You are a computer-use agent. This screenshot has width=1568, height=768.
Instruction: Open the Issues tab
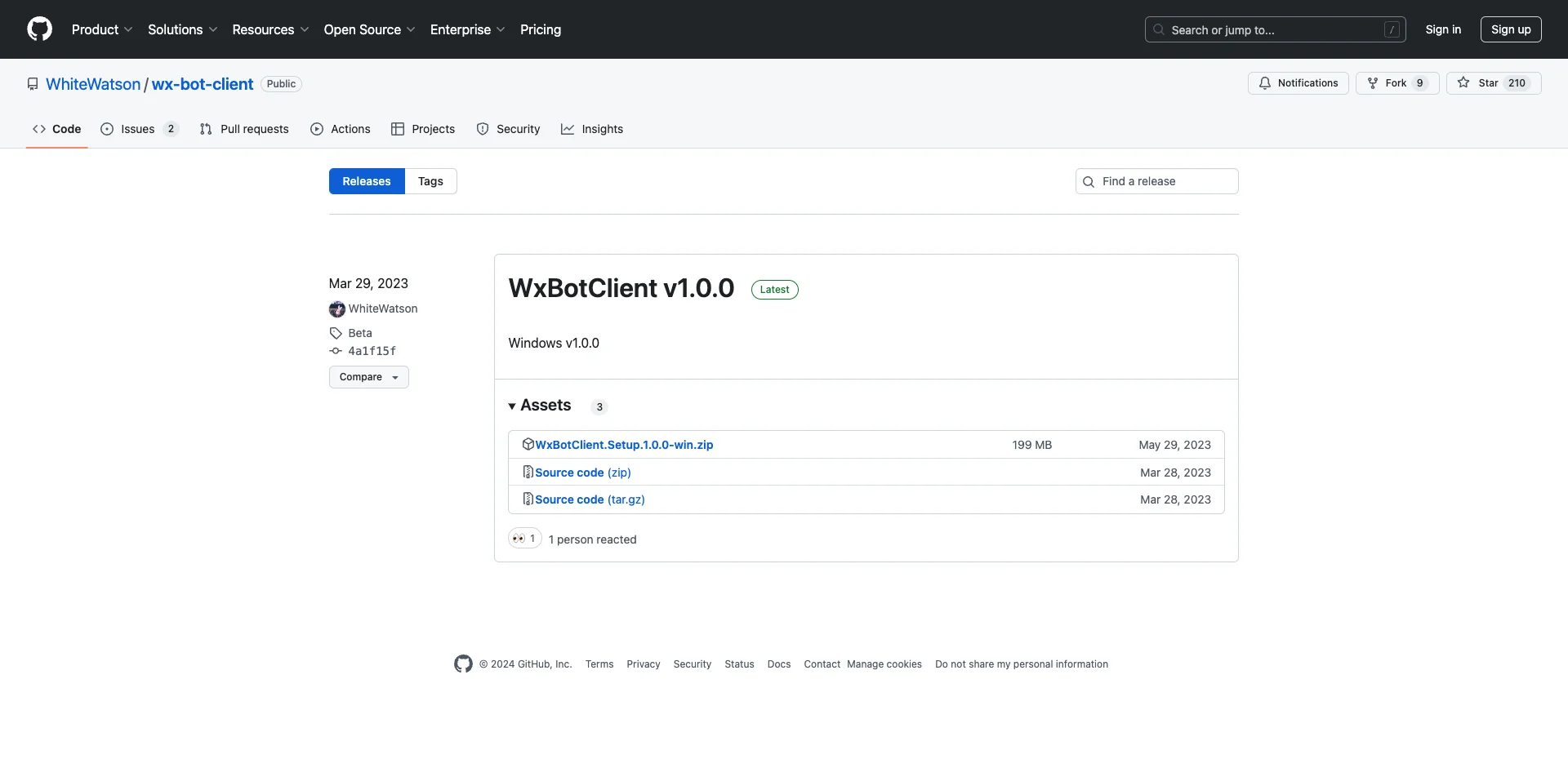(x=140, y=129)
